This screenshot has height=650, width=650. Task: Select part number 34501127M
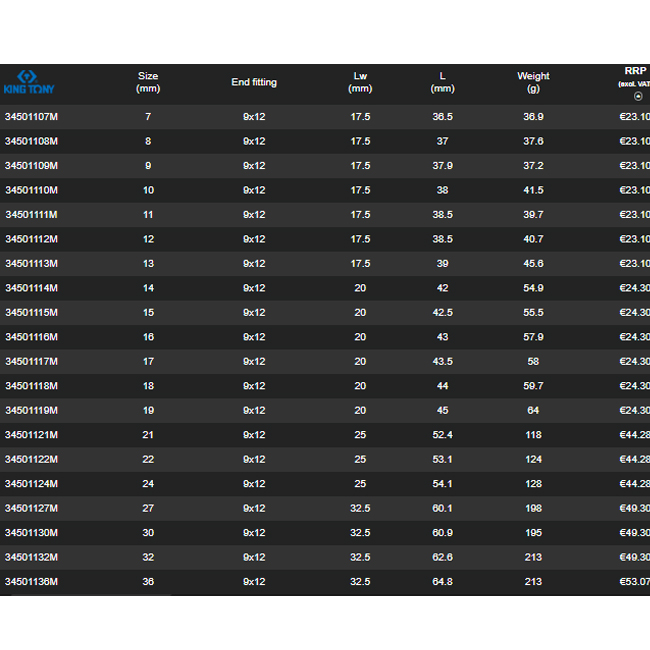click(32, 508)
